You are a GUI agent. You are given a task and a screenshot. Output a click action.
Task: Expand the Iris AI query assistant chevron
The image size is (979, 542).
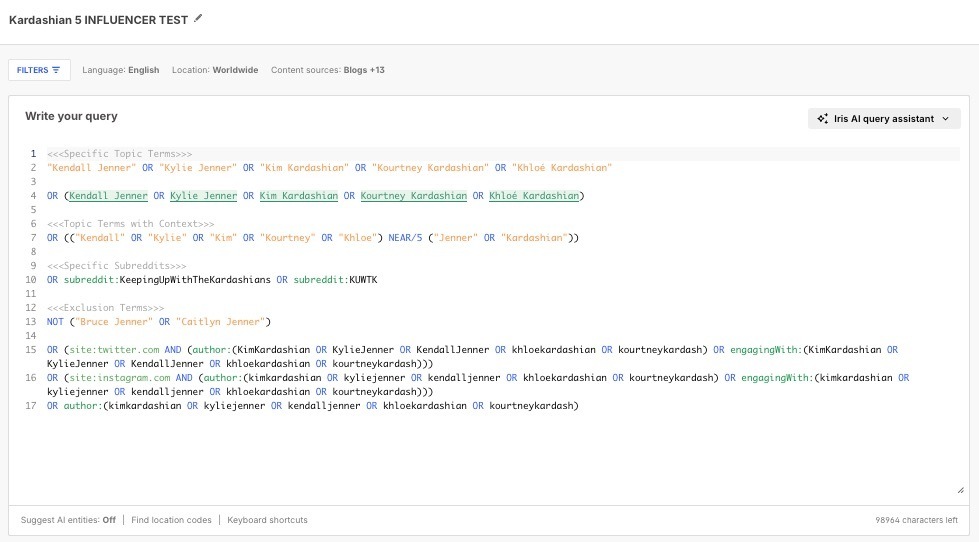click(x=945, y=119)
